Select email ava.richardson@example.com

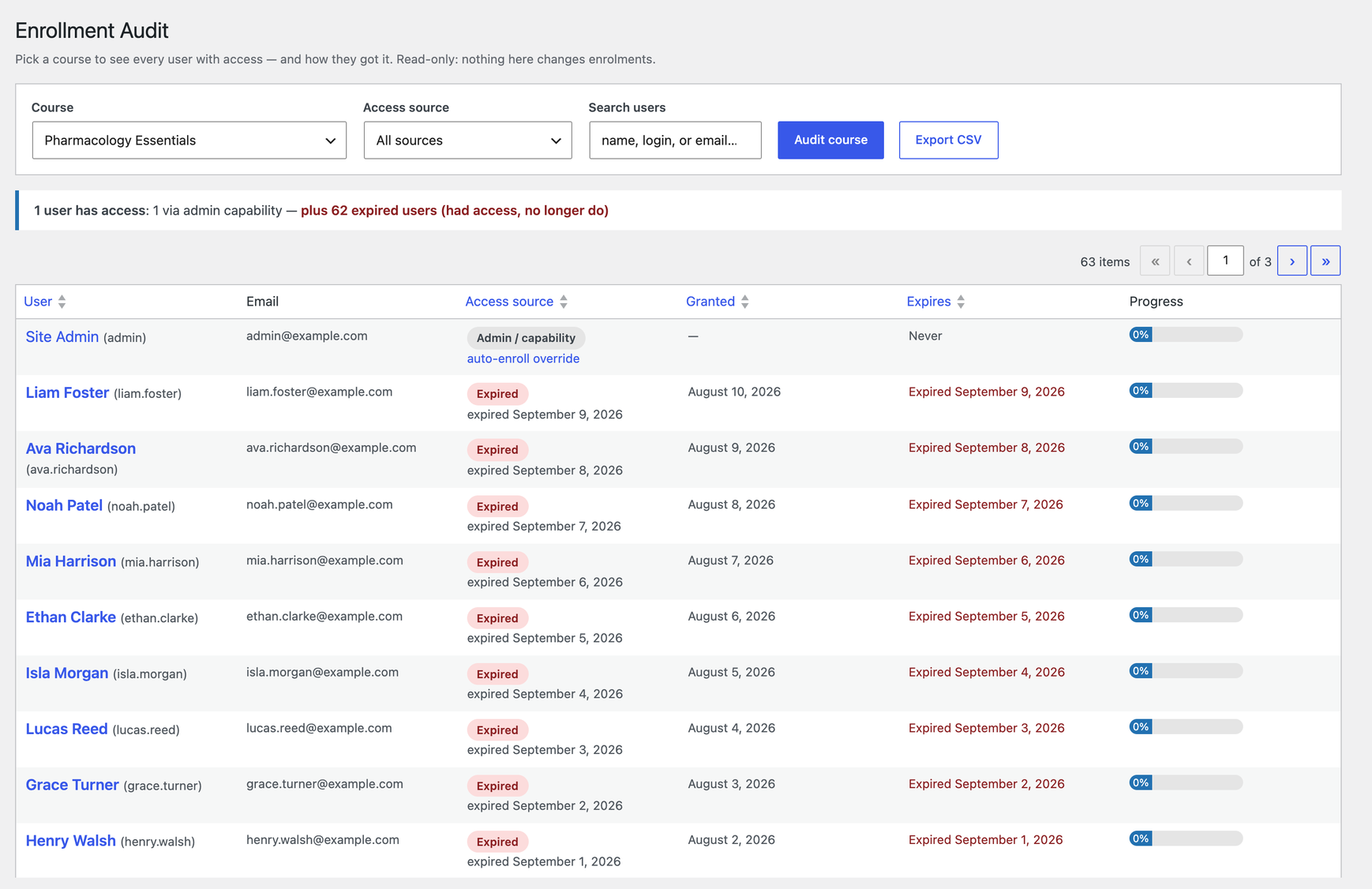click(331, 448)
